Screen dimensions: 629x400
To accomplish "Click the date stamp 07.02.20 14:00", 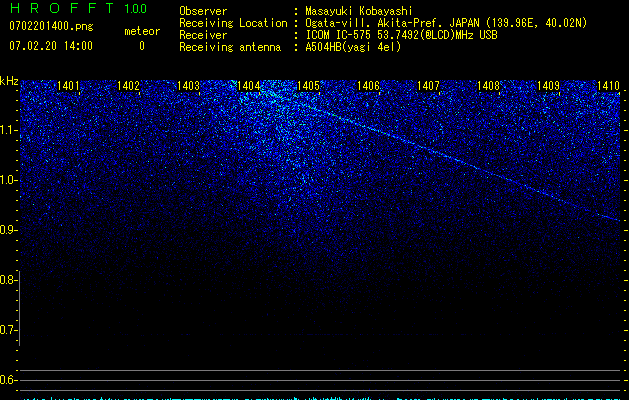I will pyautogui.click(x=51, y=46).
